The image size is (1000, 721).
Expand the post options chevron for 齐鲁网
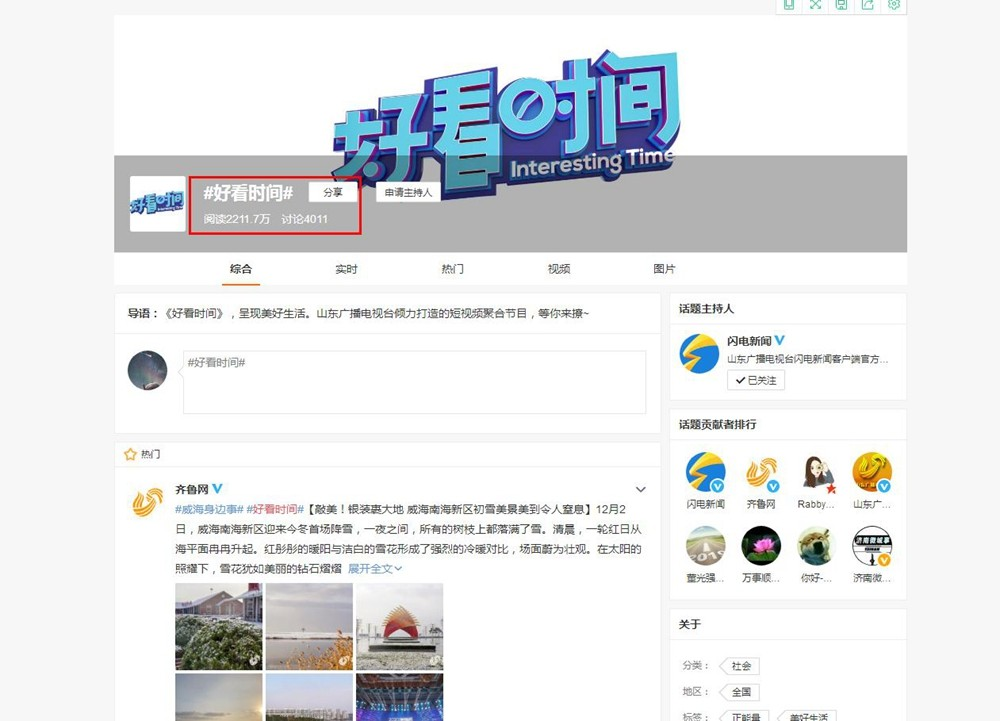coord(641,490)
